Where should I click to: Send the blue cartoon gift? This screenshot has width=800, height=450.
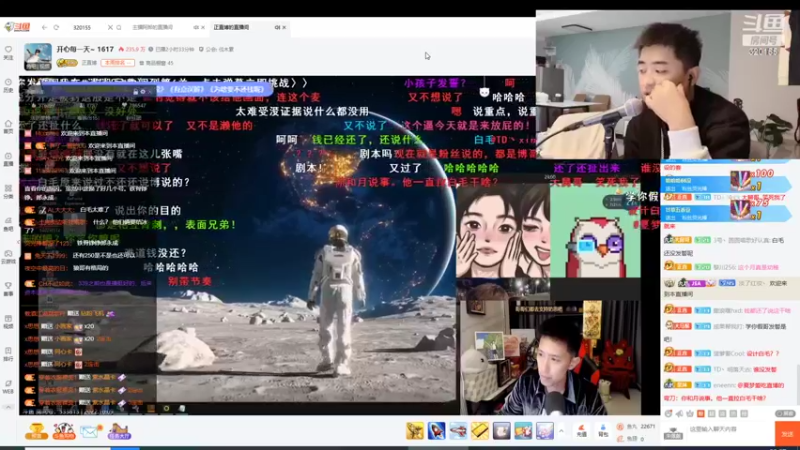(523, 431)
